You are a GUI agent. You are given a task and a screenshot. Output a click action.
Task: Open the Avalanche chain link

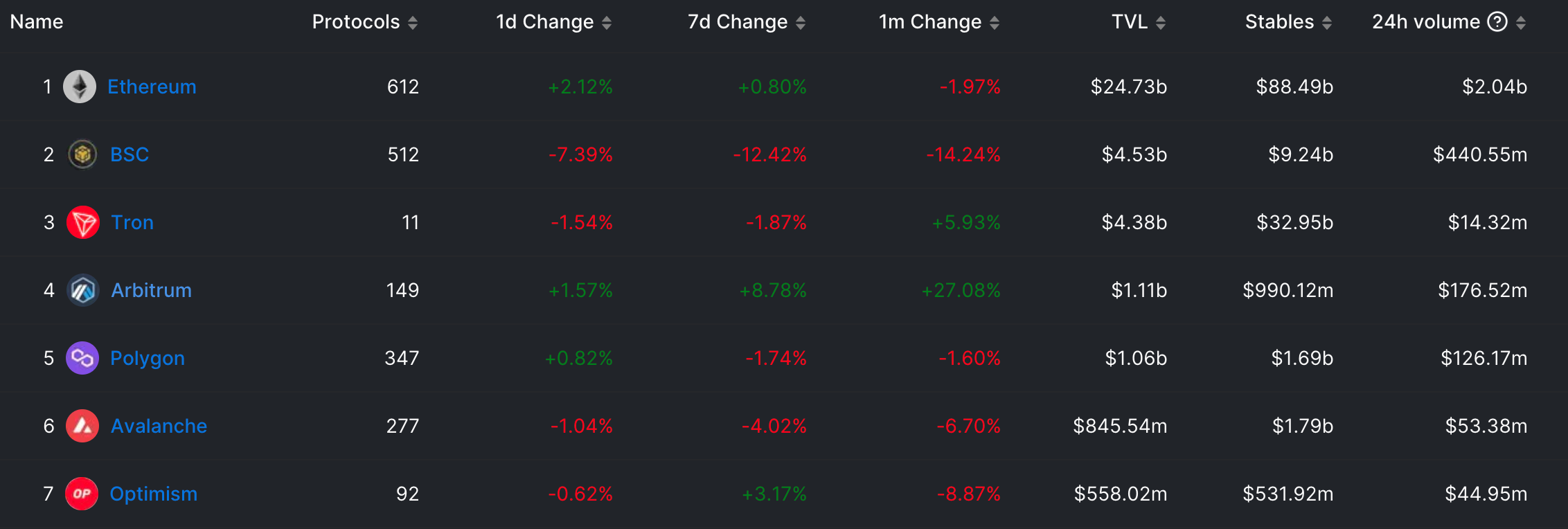[x=159, y=426]
